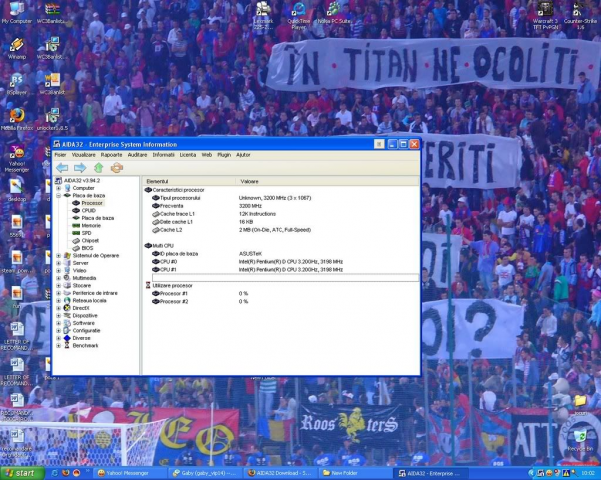Go back with the left arrow toolbar icon

click(x=62, y=168)
